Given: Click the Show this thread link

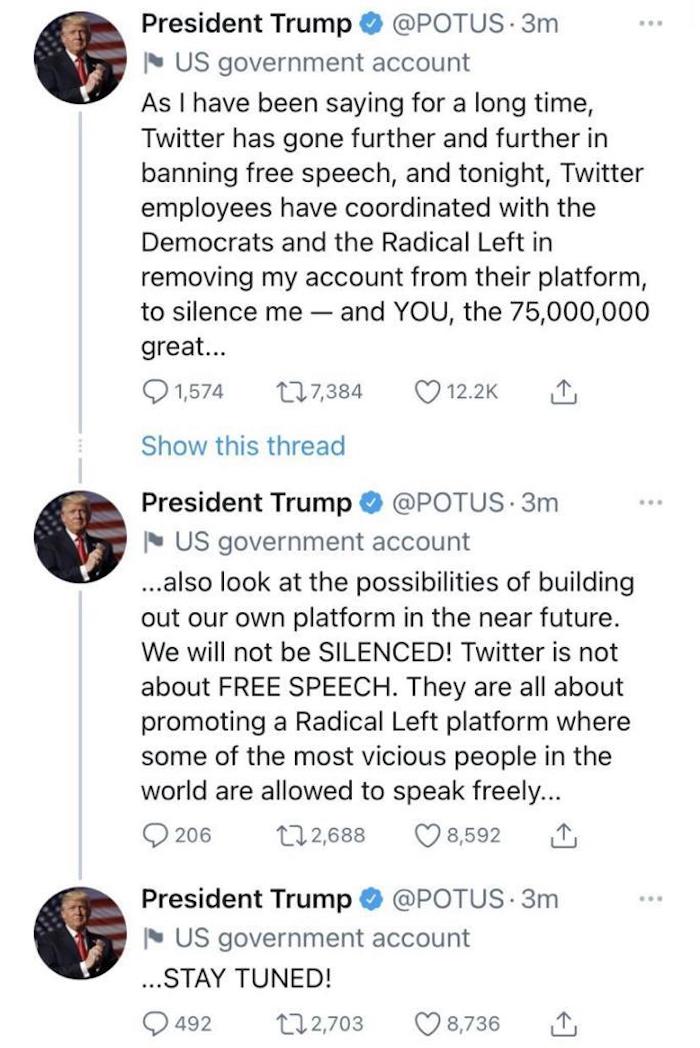Looking at the screenshot, I should click(242, 445).
